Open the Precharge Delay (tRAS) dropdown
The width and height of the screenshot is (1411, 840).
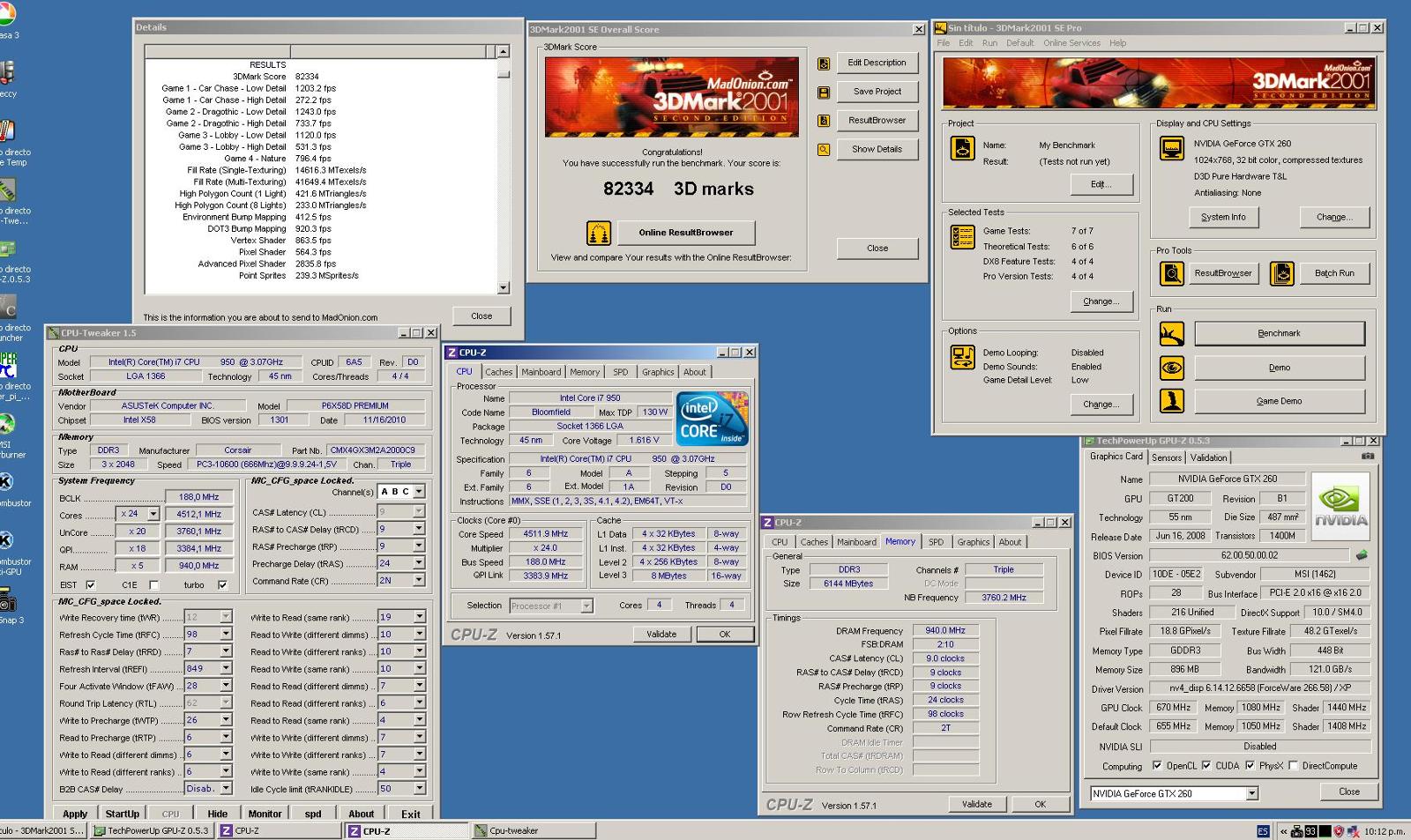pos(419,563)
